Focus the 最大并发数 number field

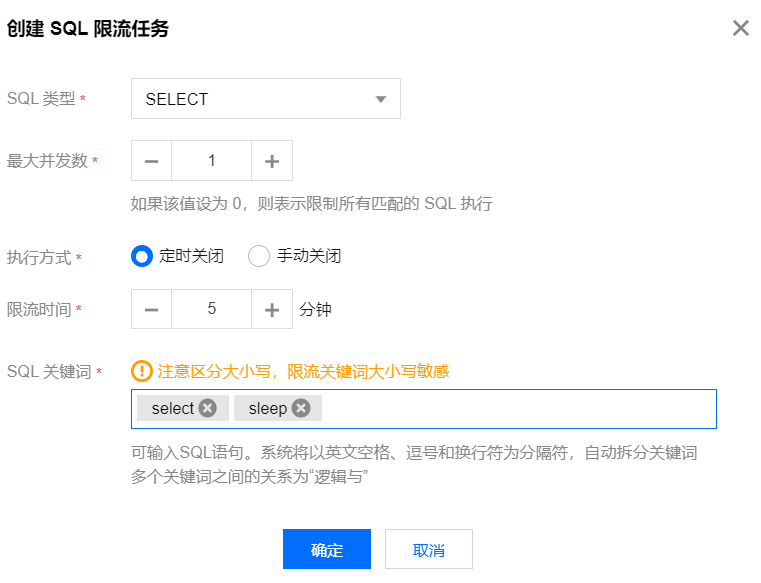[212, 161]
